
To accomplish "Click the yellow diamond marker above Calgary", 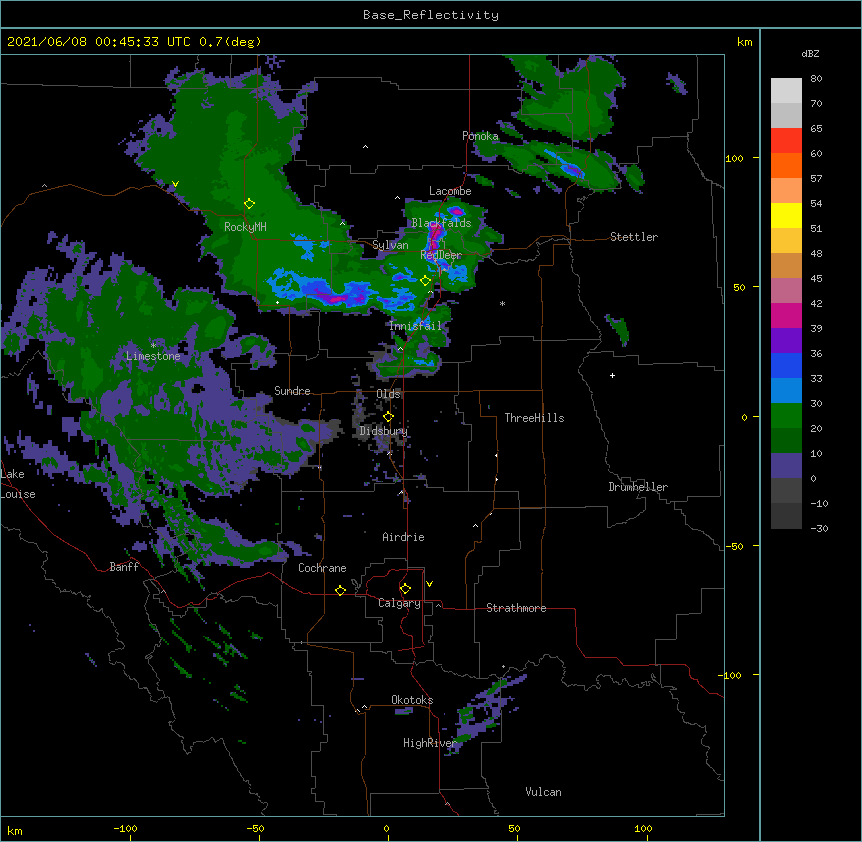I will pyautogui.click(x=405, y=589).
